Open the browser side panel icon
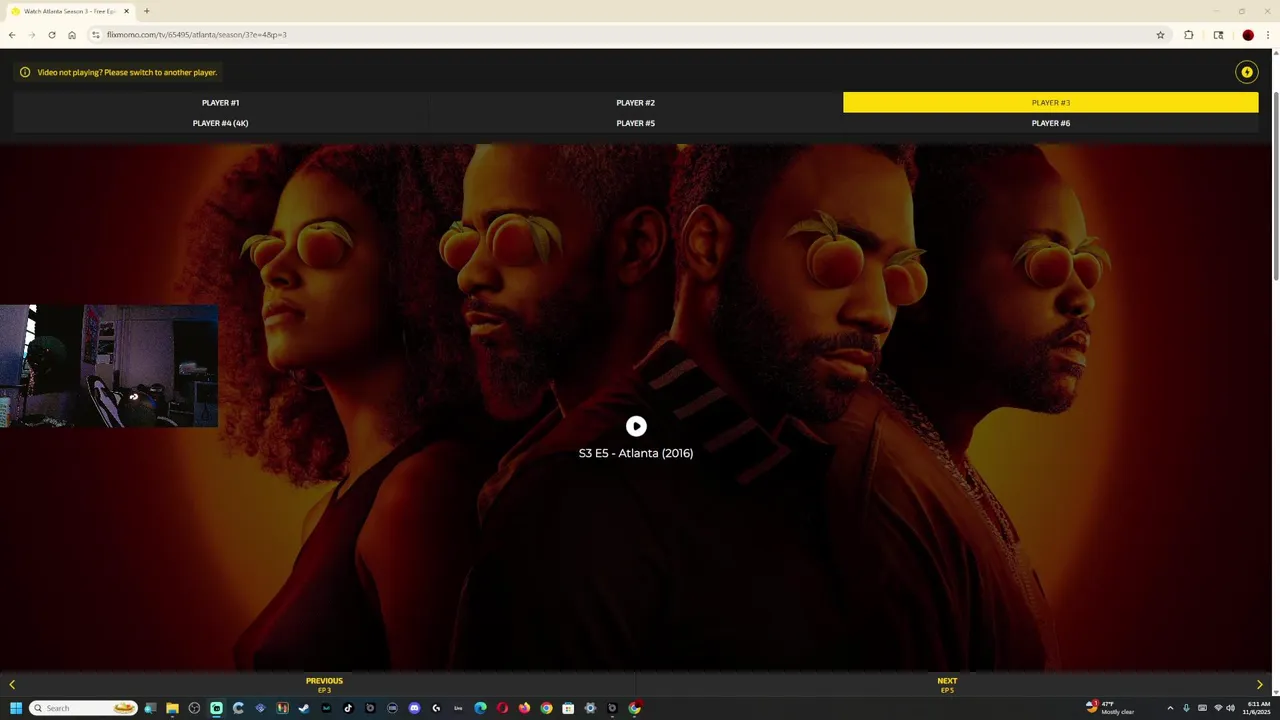This screenshot has height=720, width=1280. click(1218, 35)
